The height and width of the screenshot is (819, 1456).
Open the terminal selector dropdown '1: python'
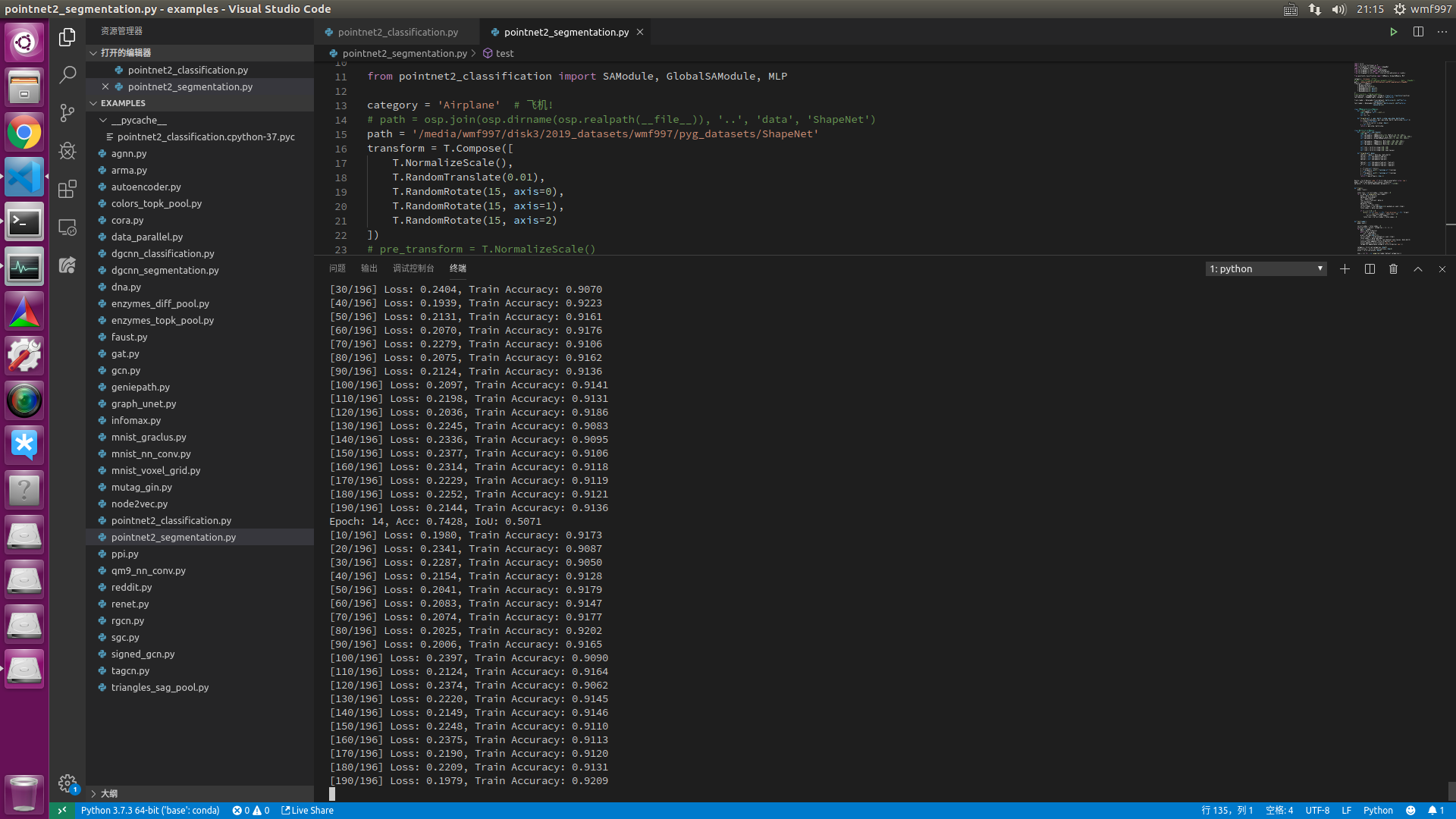[1266, 269]
